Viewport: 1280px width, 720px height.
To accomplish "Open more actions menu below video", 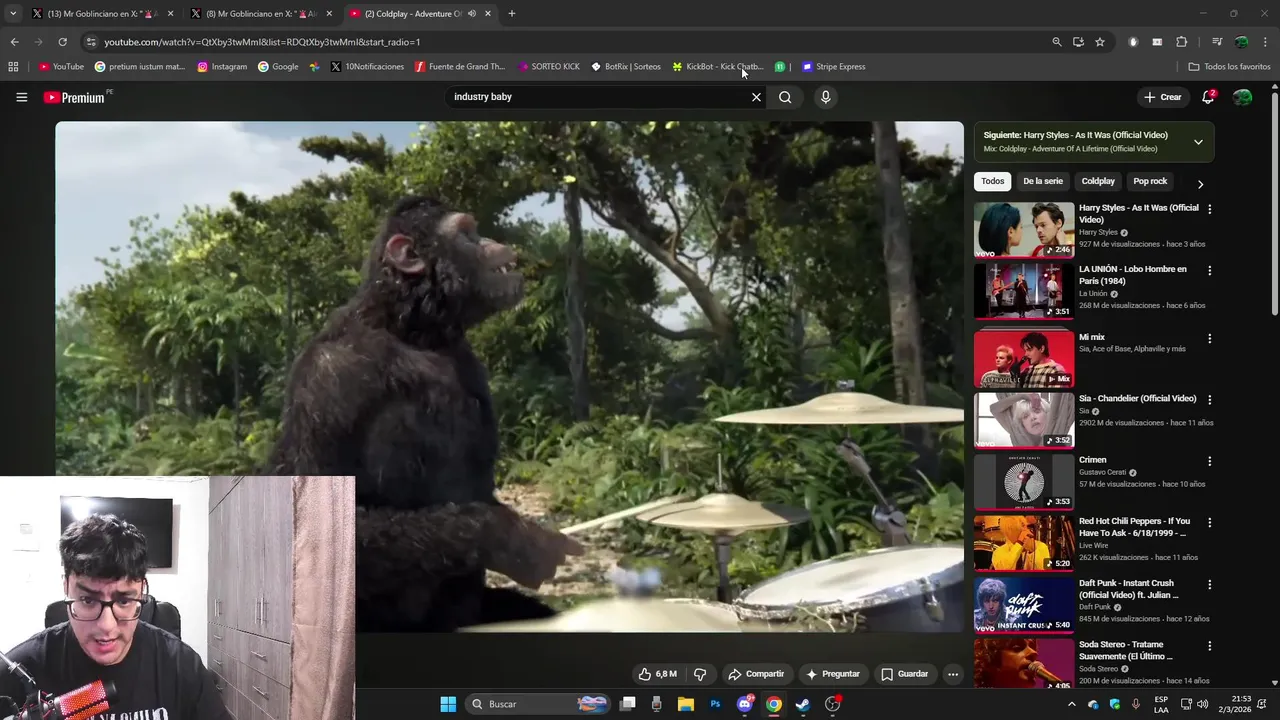I will pos(953,674).
